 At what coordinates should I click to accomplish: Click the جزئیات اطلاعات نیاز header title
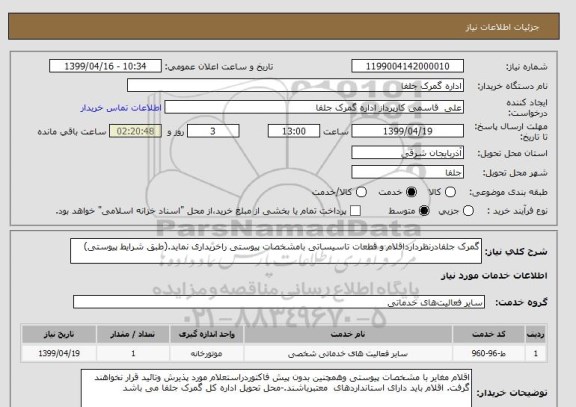click(x=502, y=28)
